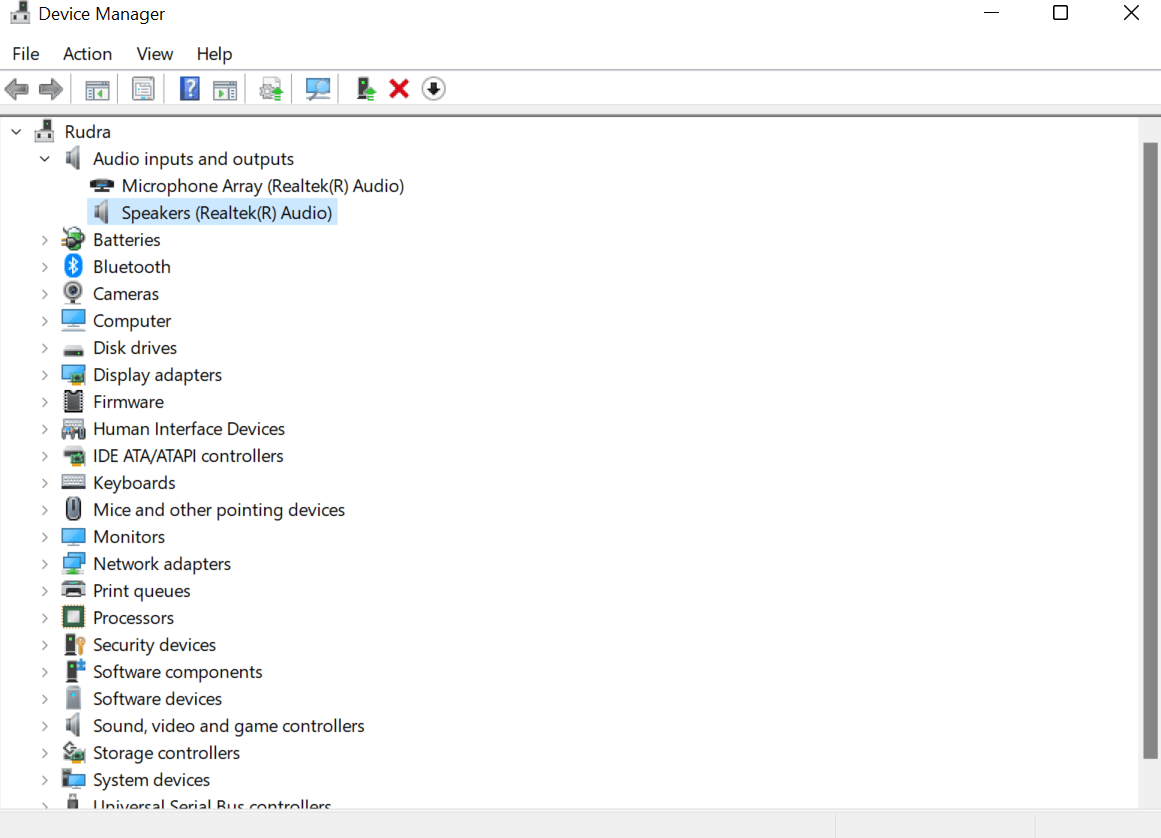Open the File menu
This screenshot has height=838, width=1161.
[25, 54]
